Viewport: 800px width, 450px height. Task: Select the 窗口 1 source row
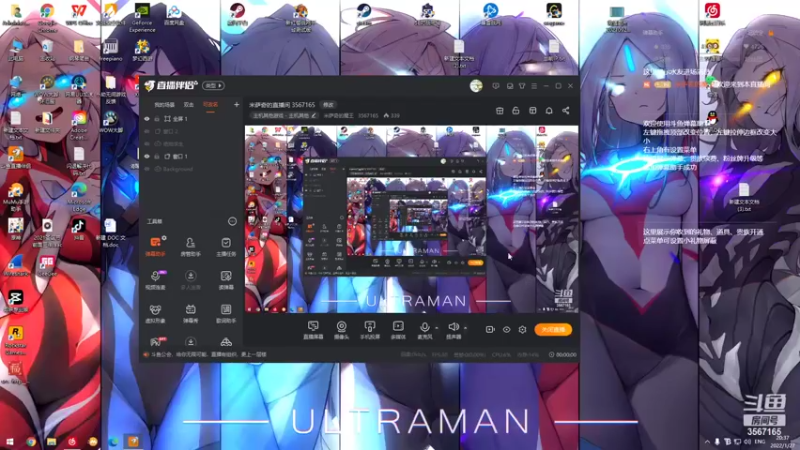pos(191,157)
